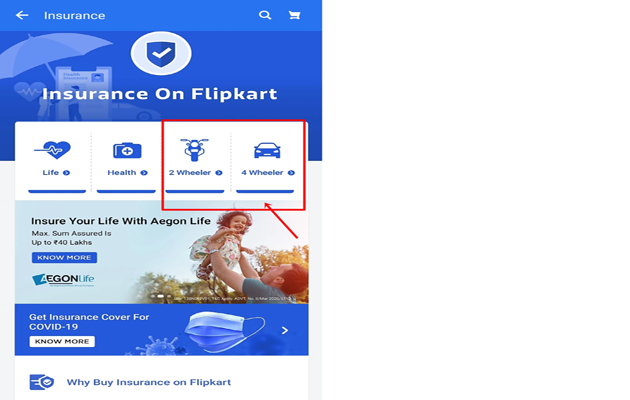630x400 pixels.
Task: Tap the 4 Wheeler car icon
Action: coord(267,150)
